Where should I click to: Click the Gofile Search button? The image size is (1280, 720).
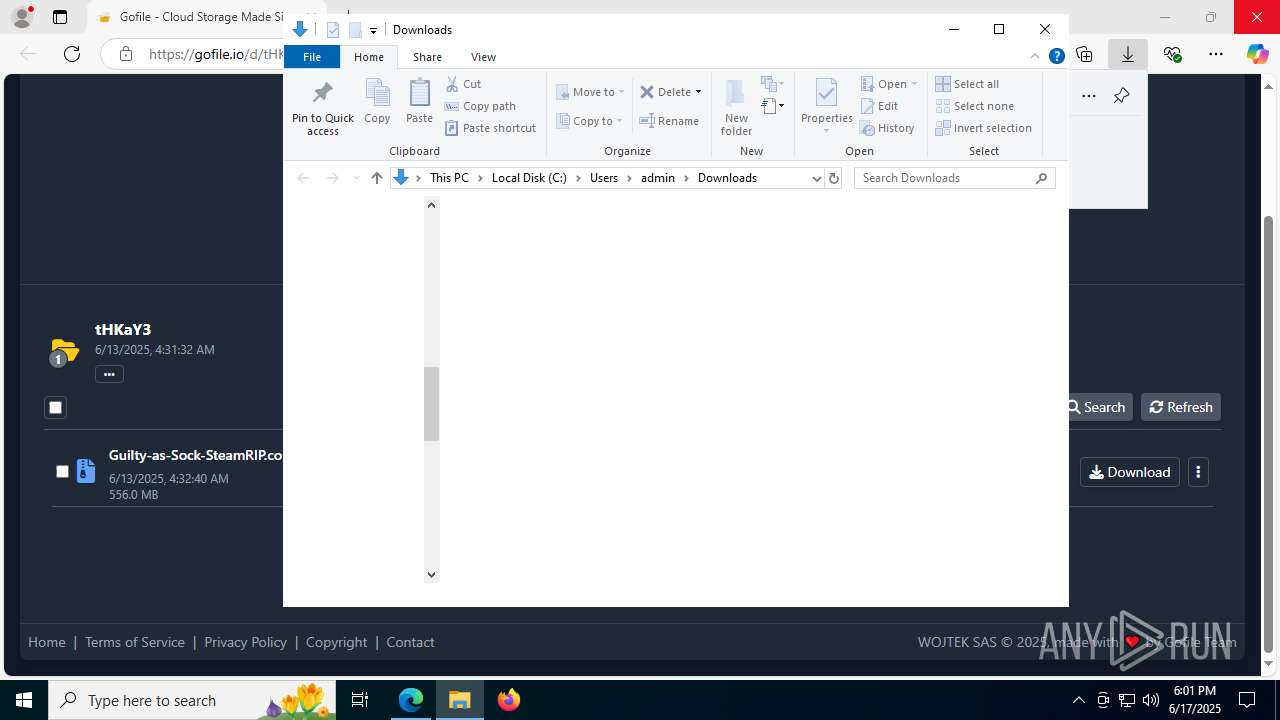coord(1096,407)
